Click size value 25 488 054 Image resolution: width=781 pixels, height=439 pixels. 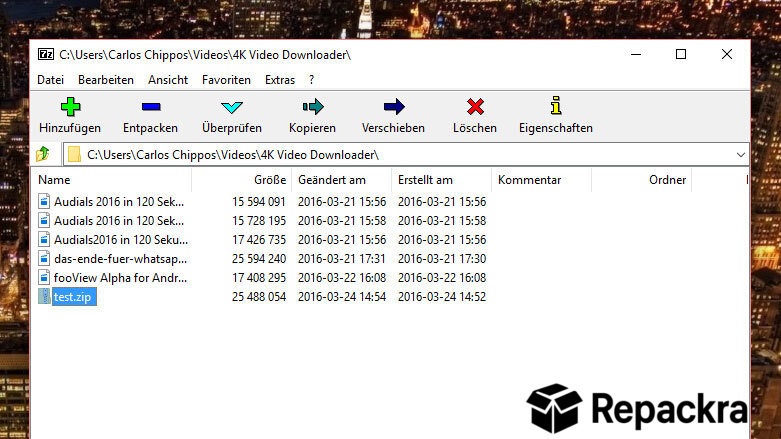click(259, 297)
